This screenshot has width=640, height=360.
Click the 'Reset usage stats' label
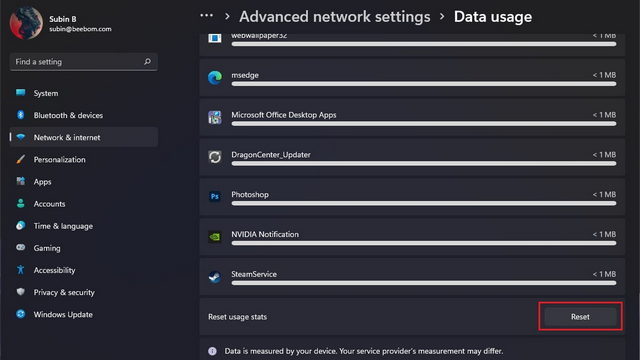238,317
